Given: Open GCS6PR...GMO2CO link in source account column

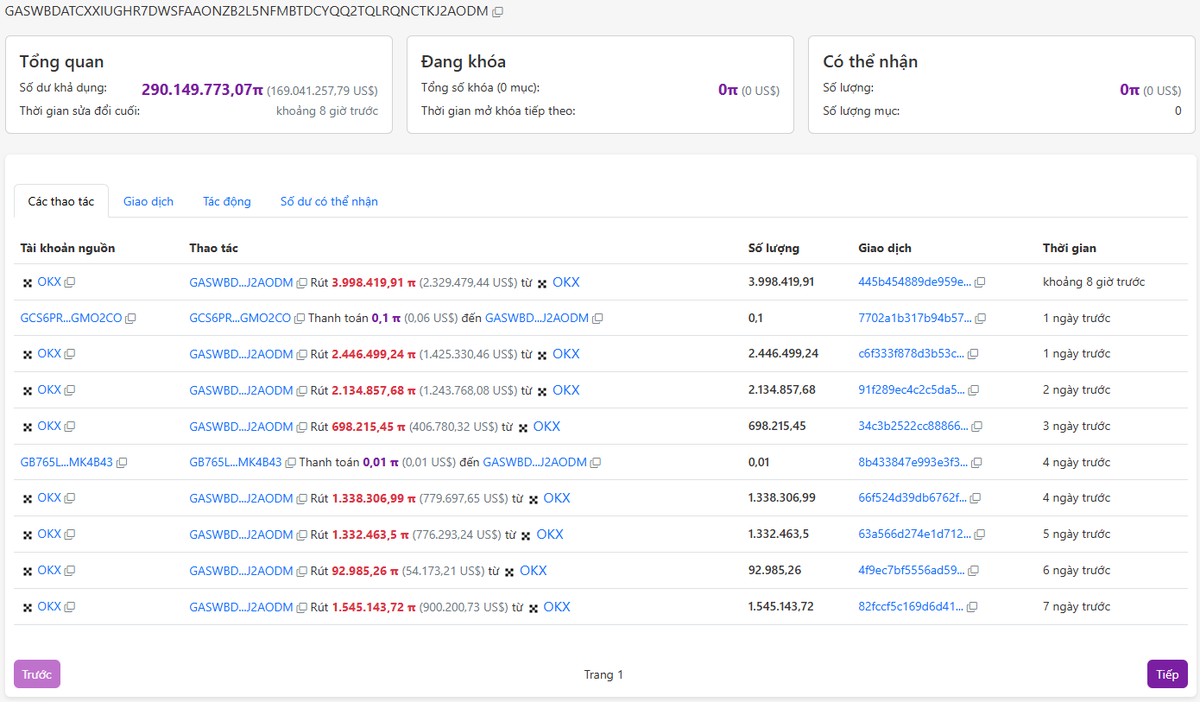Looking at the screenshot, I should click(x=71, y=319).
